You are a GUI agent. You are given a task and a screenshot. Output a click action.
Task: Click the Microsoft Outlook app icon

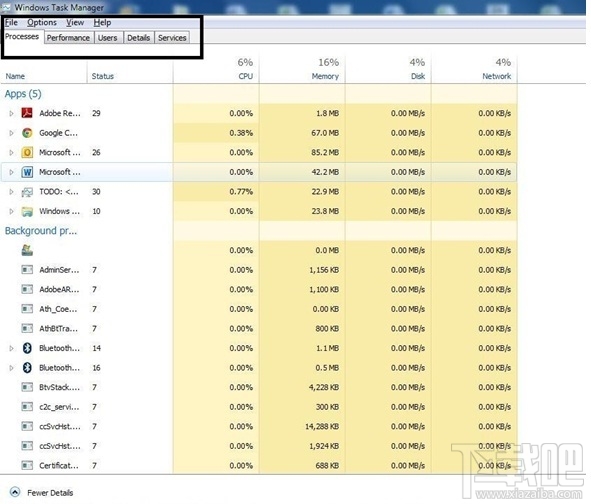pyautogui.click(x=27, y=152)
